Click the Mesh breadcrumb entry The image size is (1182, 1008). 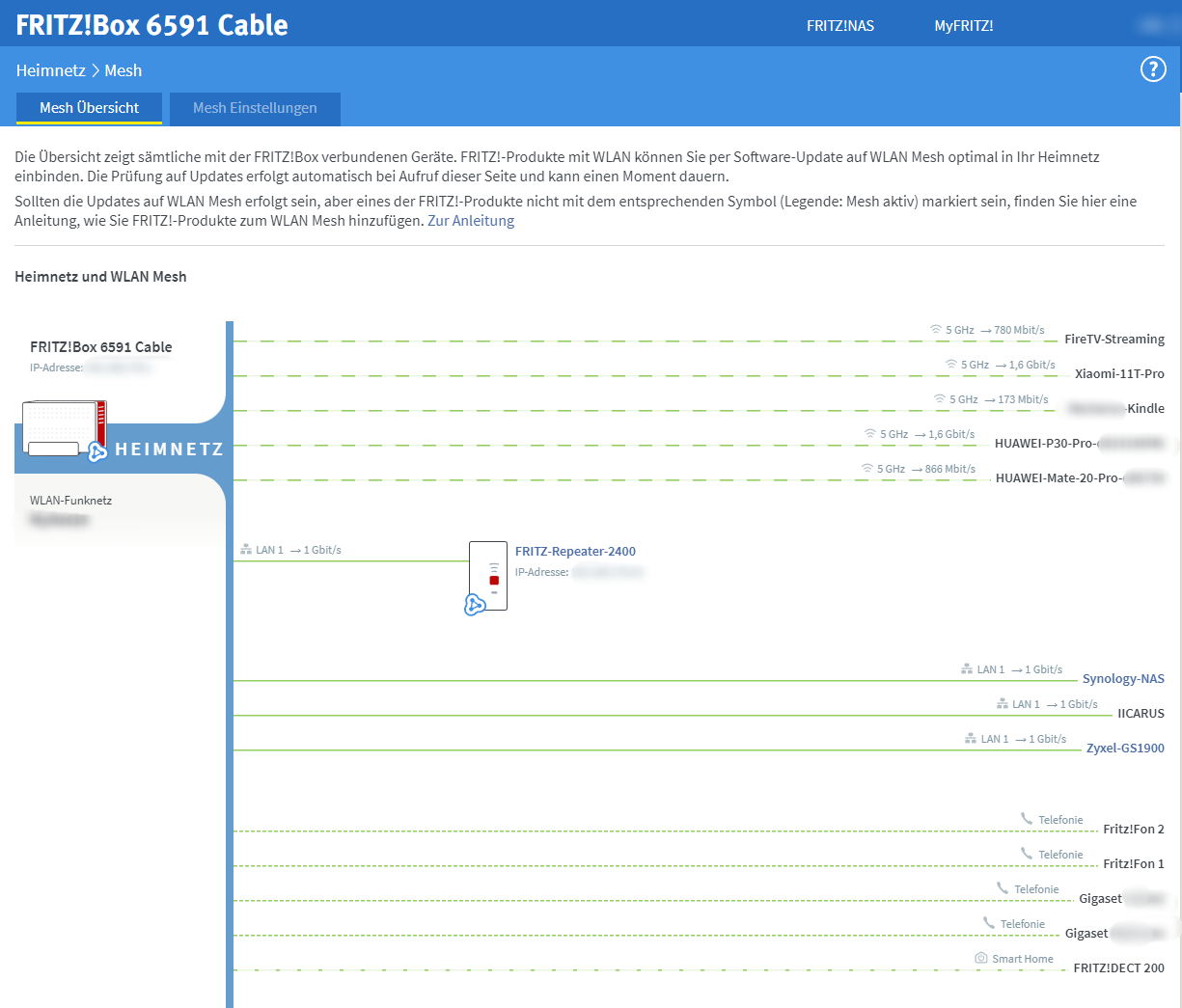124,70
